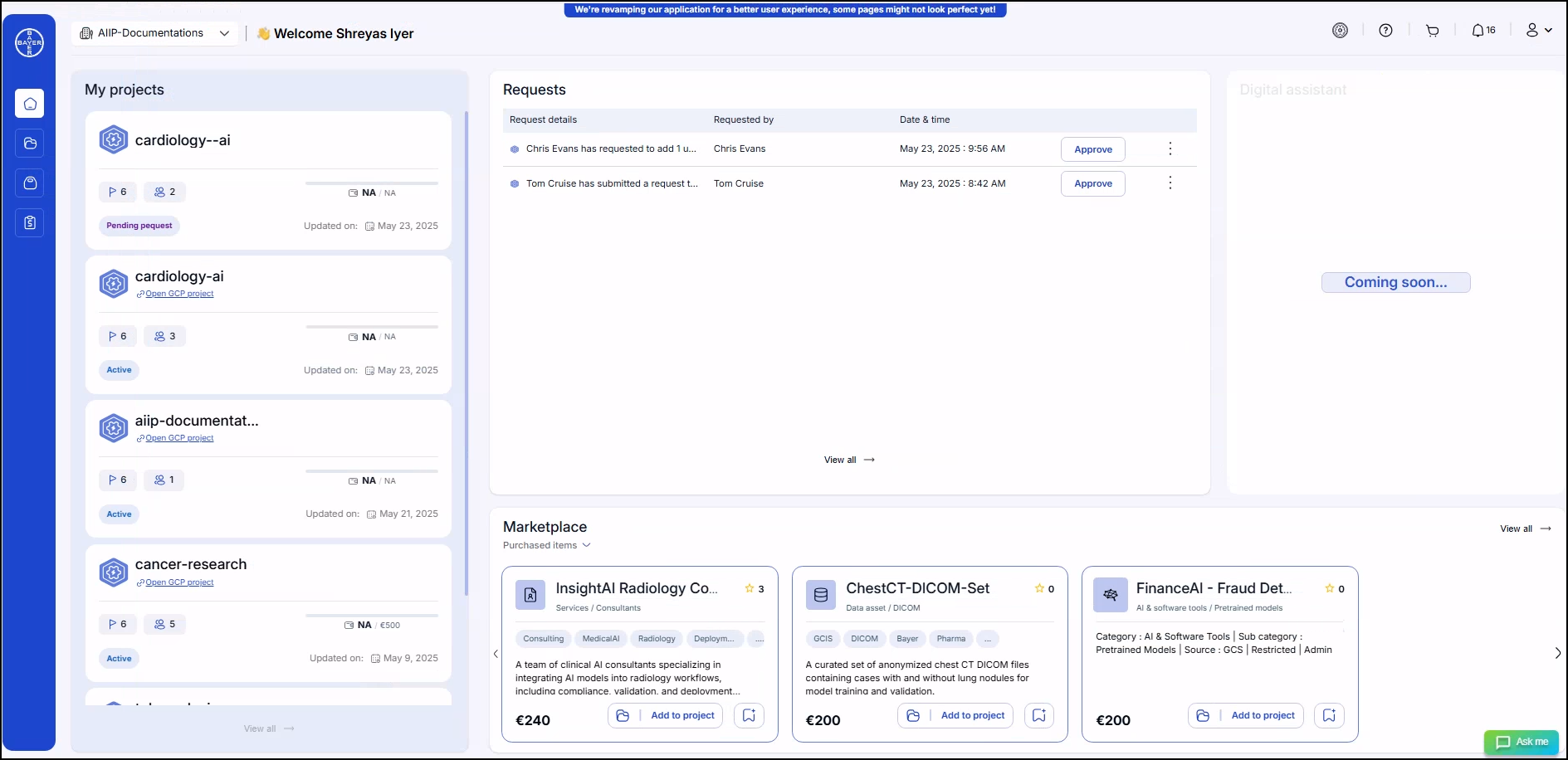
Task: Expand the Purchased items filter dropdown
Action: (x=546, y=545)
